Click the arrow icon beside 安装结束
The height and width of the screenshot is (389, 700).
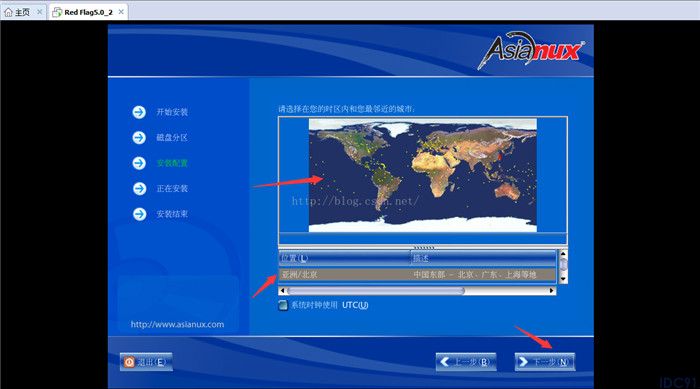pyautogui.click(x=139, y=214)
